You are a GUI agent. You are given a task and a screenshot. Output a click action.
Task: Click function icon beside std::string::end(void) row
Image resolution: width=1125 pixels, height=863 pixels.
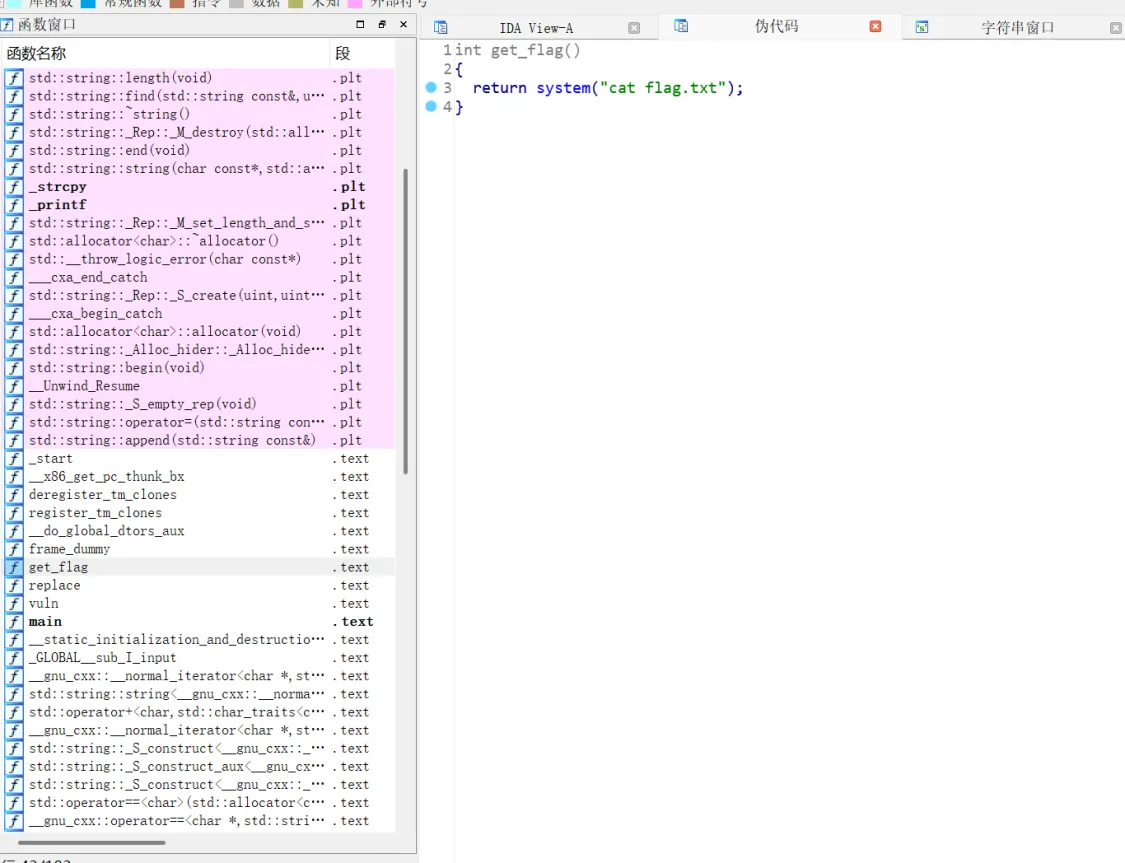pos(14,150)
